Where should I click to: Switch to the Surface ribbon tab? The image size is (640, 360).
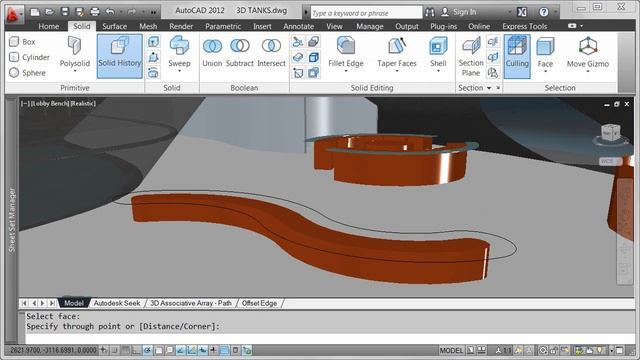point(115,26)
